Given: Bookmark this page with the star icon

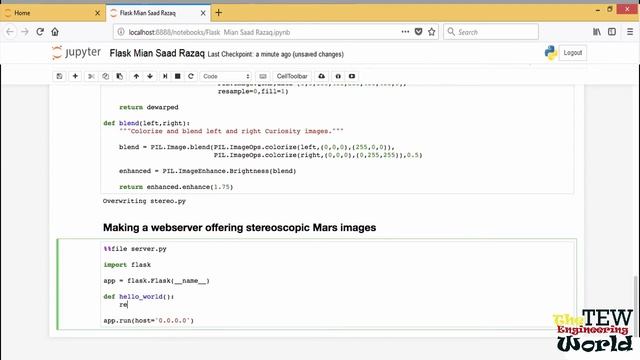Looking at the screenshot, I should point(431,32).
